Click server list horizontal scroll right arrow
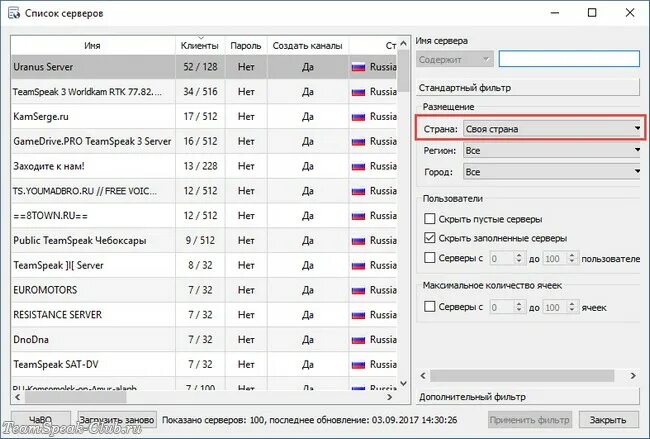The width and height of the screenshot is (650, 439). [x=389, y=397]
